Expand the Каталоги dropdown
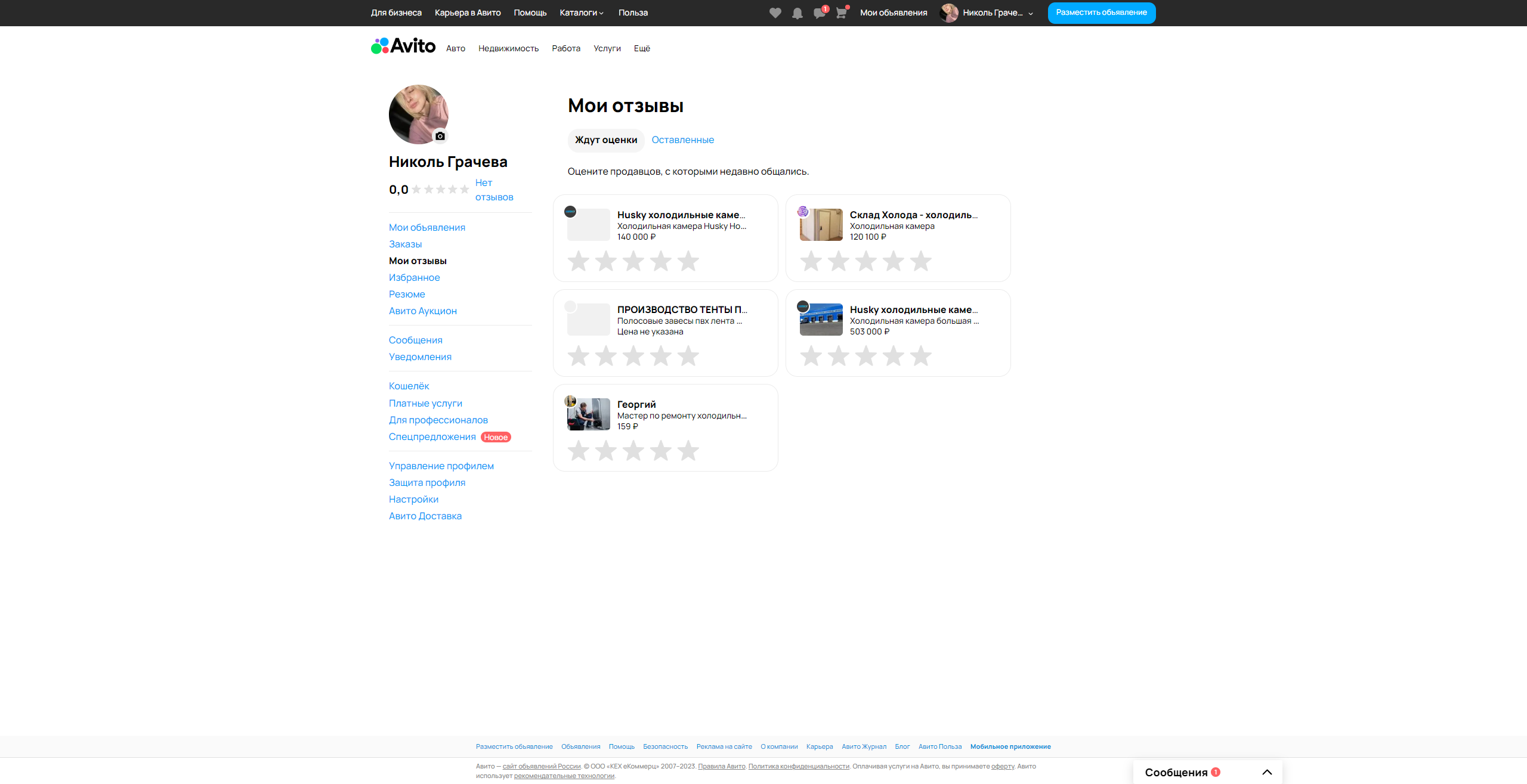Viewport: 1527px width, 784px height. (582, 13)
